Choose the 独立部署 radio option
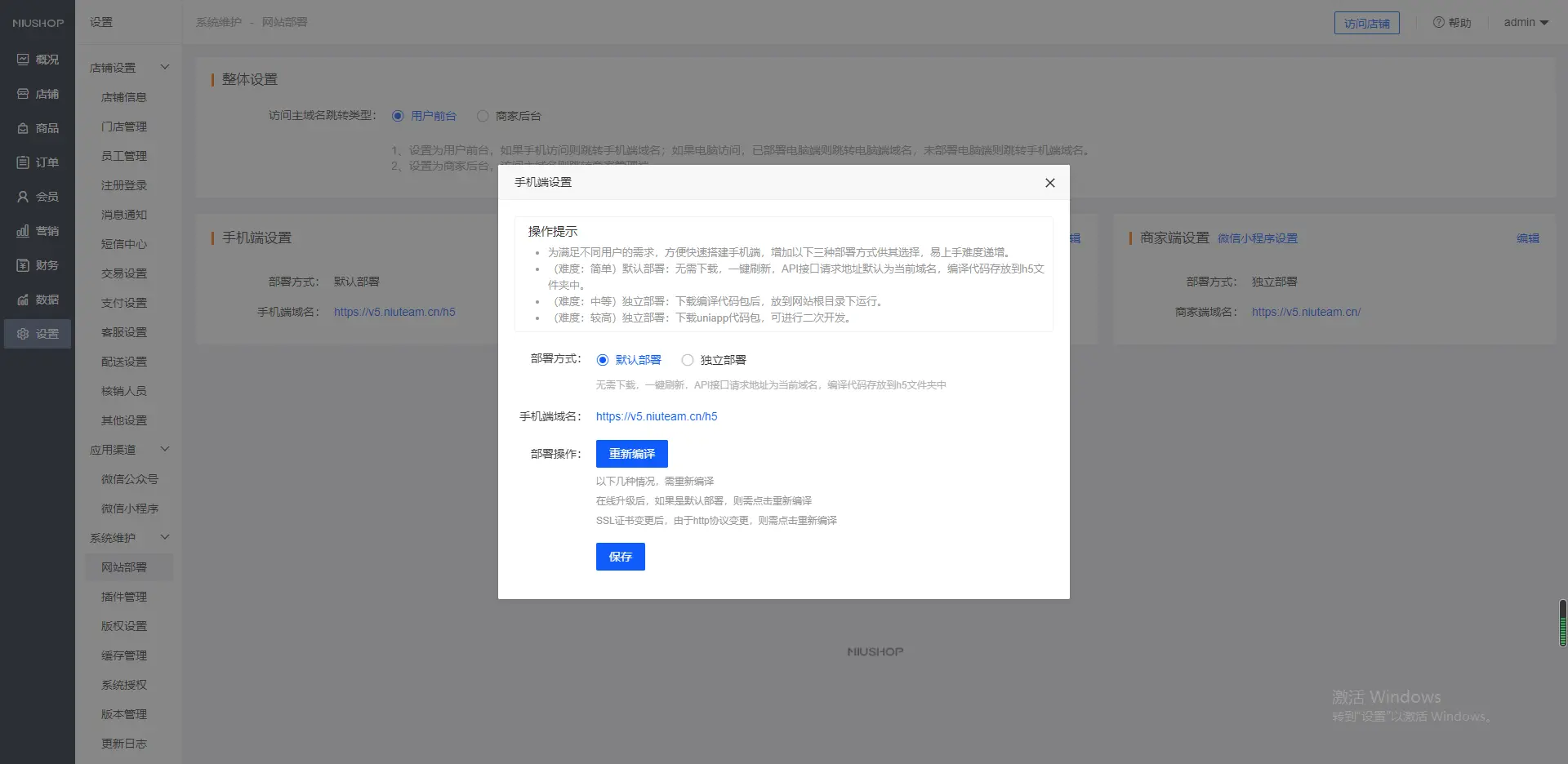 point(688,360)
